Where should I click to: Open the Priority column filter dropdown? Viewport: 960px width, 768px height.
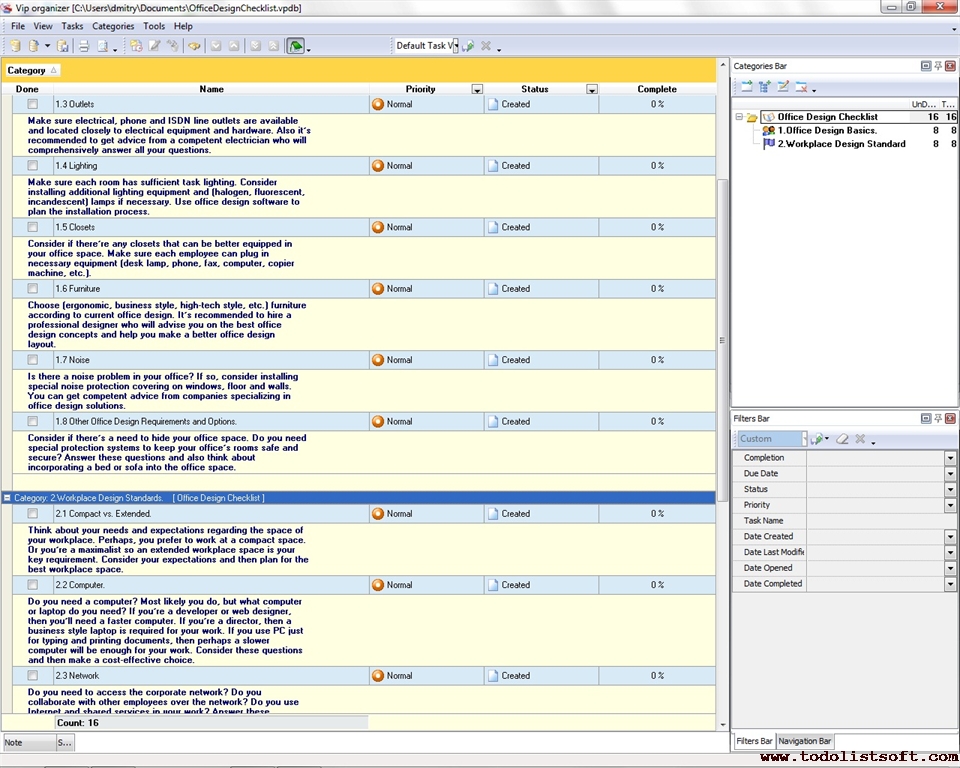[477, 90]
